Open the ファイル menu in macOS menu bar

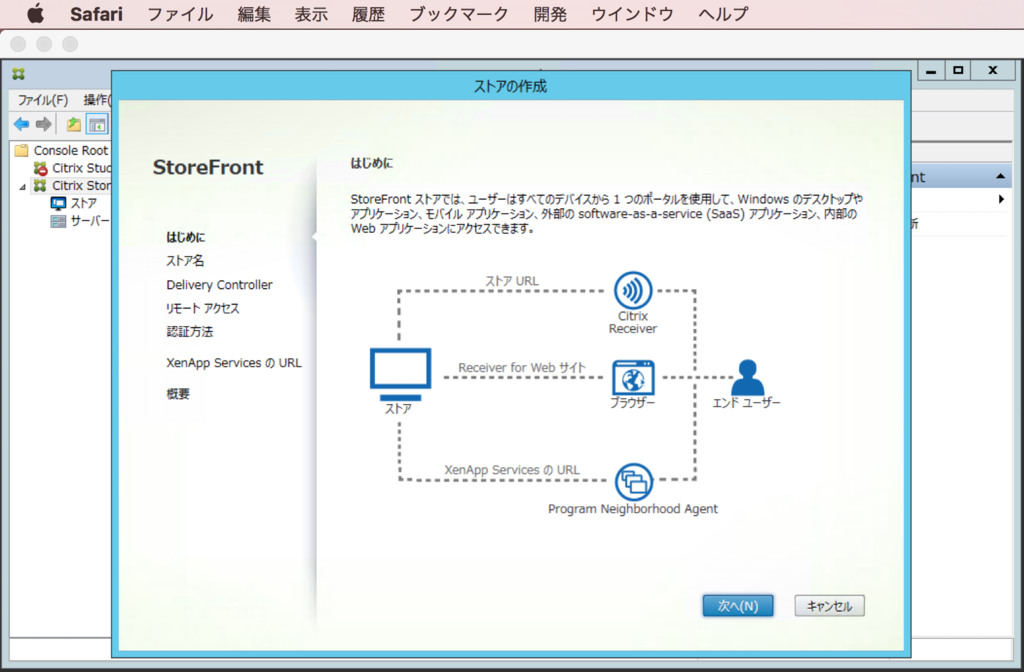(180, 14)
